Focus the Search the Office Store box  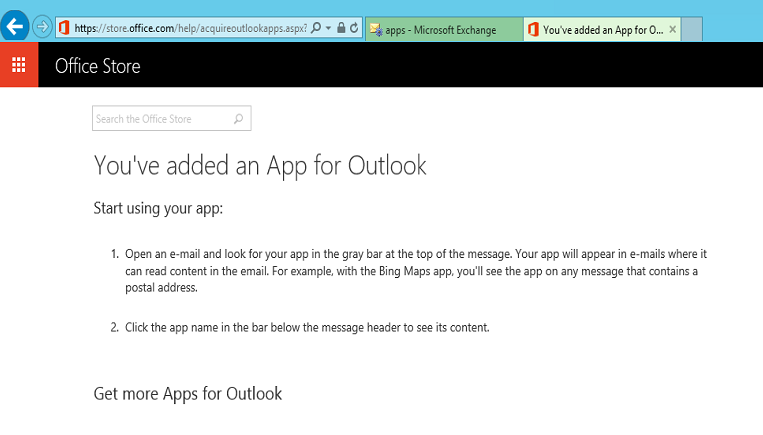click(x=172, y=118)
